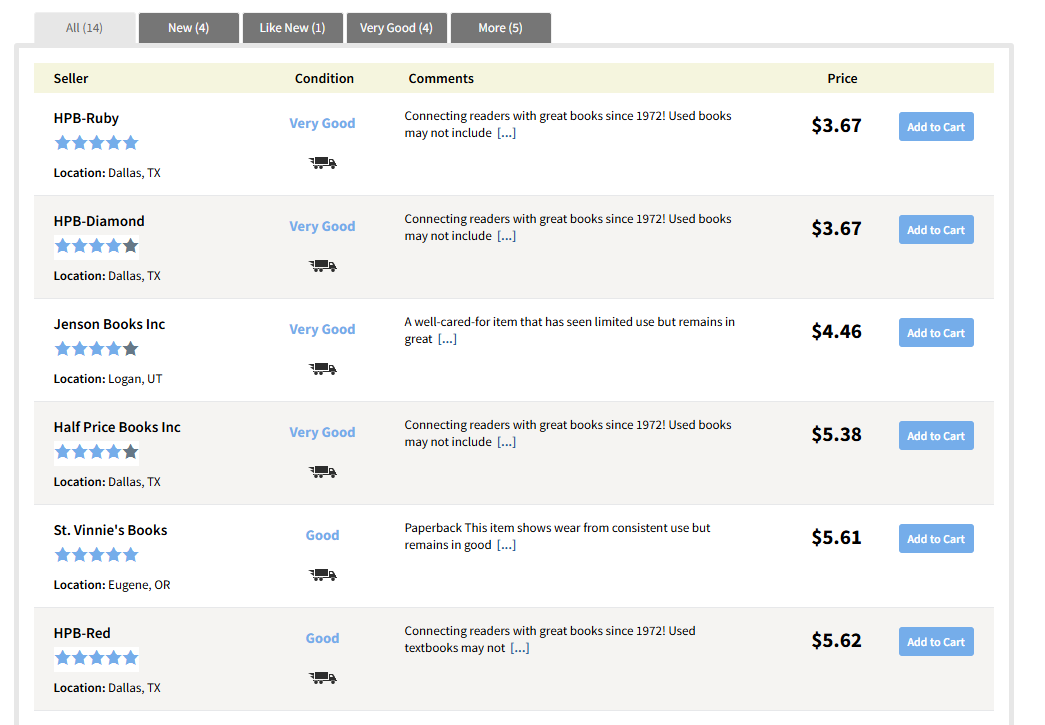Click the Comments column header
The image size is (1045, 725).
click(x=441, y=79)
